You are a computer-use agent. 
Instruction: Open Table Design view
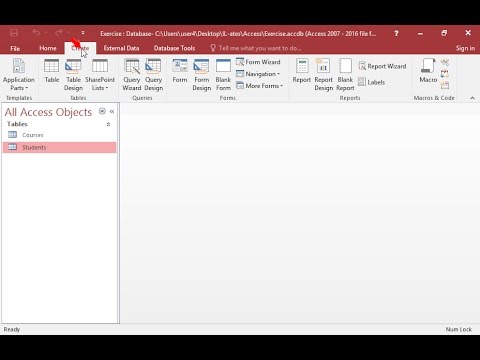(x=73, y=75)
